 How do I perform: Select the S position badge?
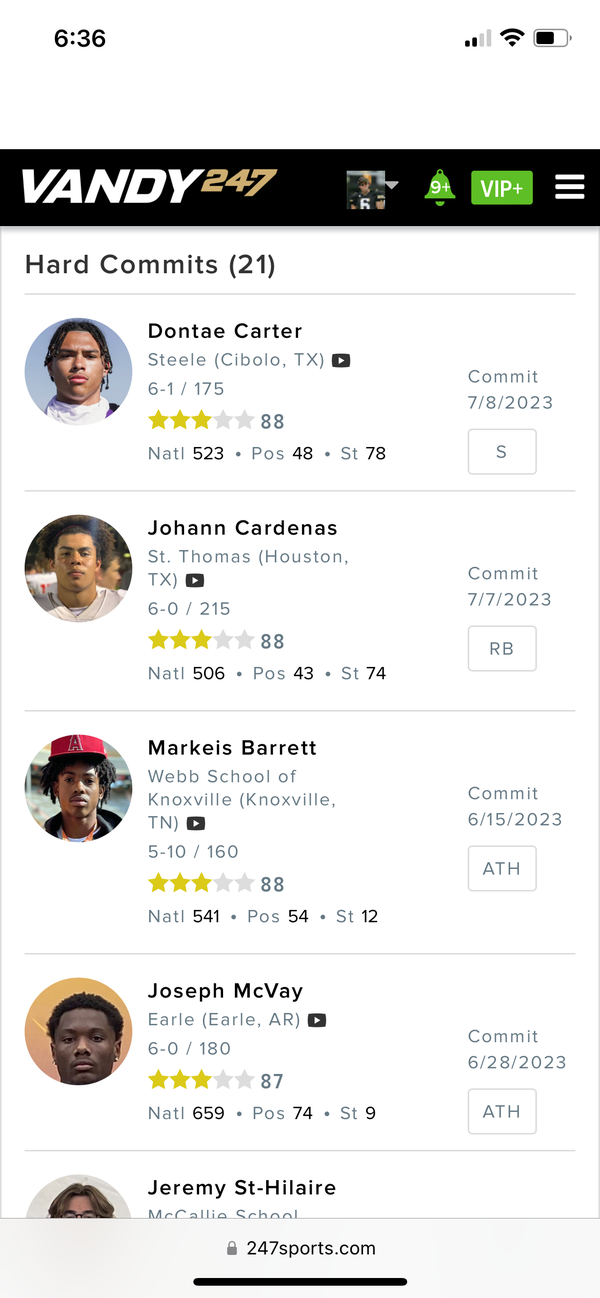click(502, 452)
